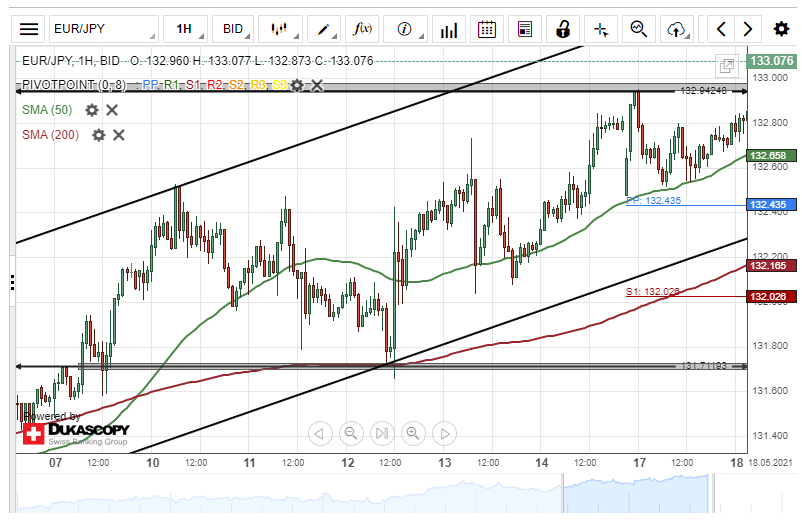Toggle the chart lock icon
Image resolution: width=802 pixels, height=520 pixels.
tap(563, 30)
